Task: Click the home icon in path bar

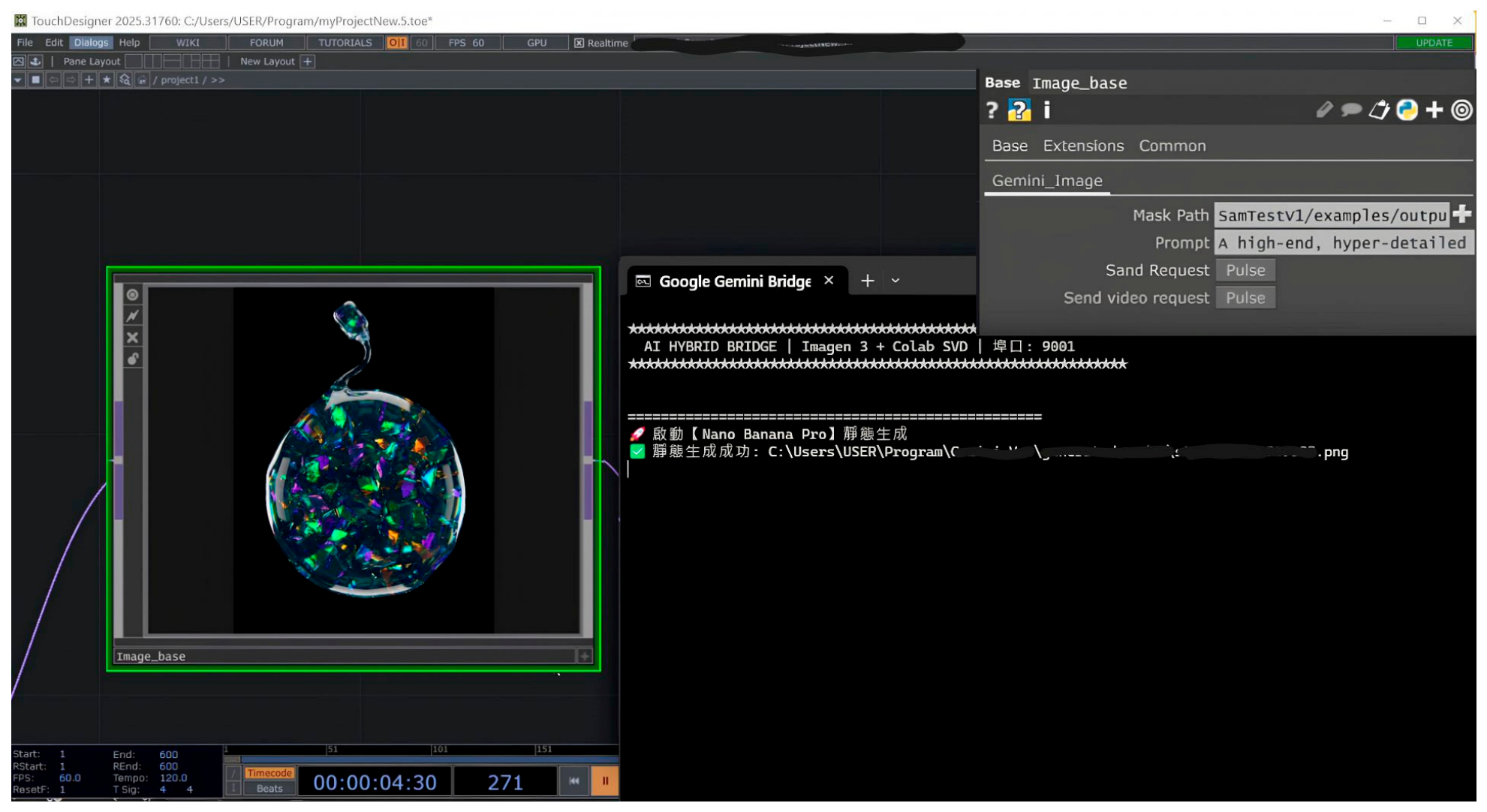Action: click(x=142, y=80)
